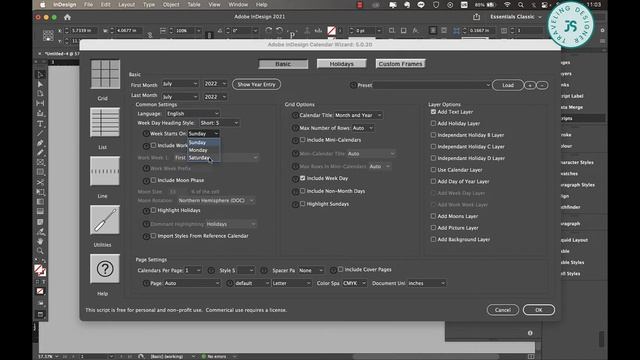Click the Home icon in InDesign title bar
The height and width of the screenshot is (360, 640).
pos(67,17)
